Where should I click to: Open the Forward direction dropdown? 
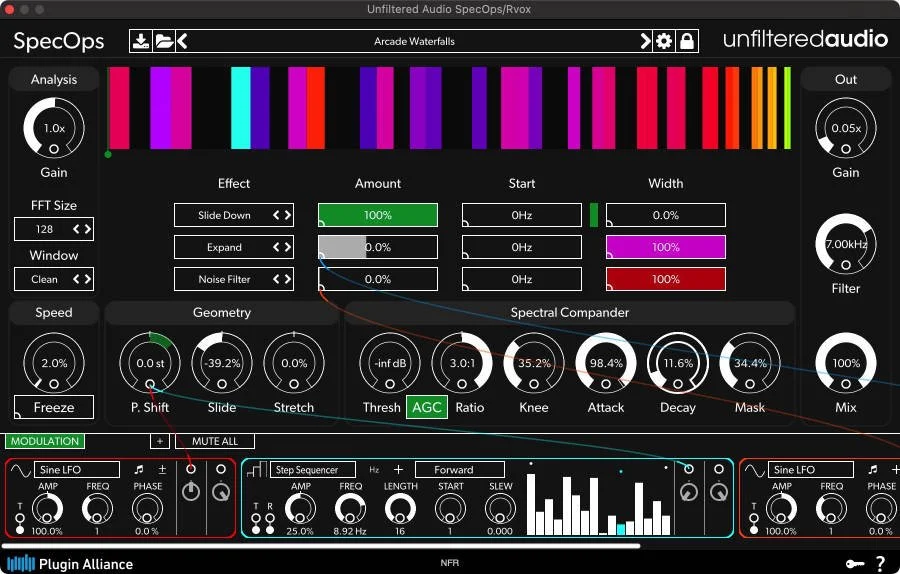coord(460,470)
